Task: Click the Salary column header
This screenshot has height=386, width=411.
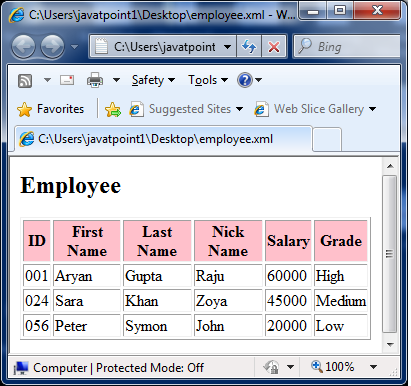Action: (x=288, y=241)
